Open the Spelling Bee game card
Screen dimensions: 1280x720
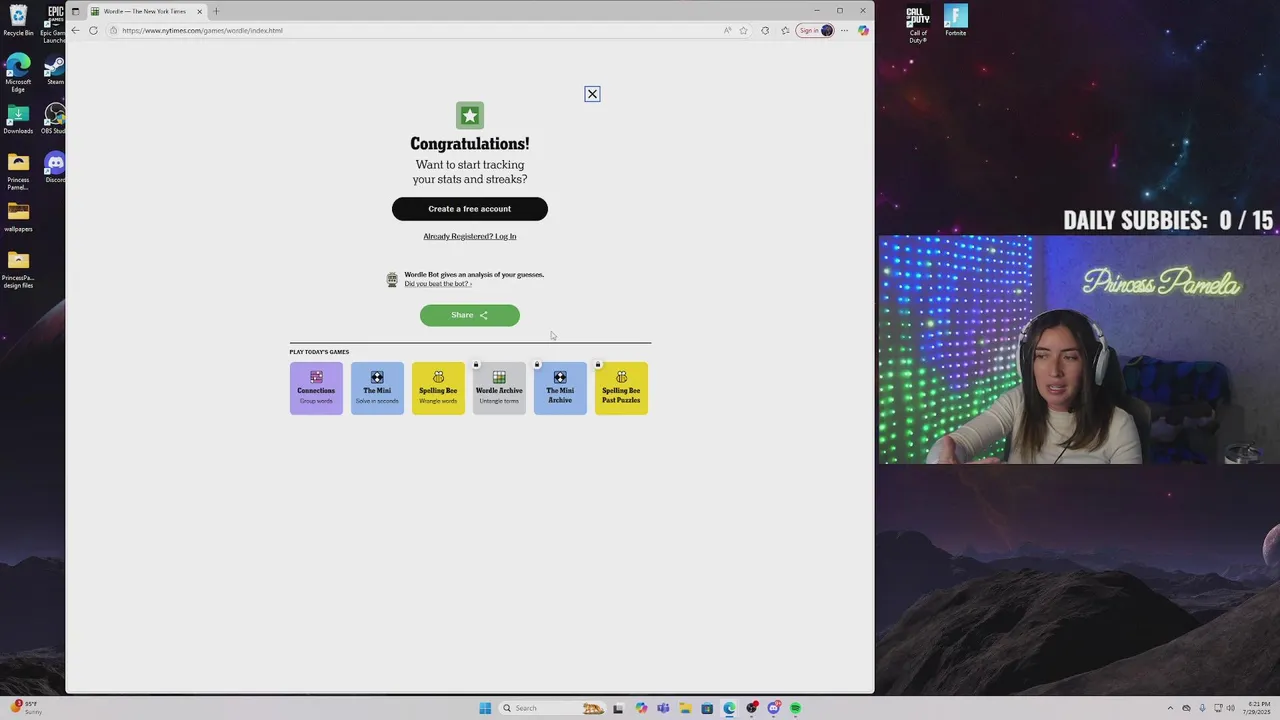pyautogui.click(x=438, y=388)
